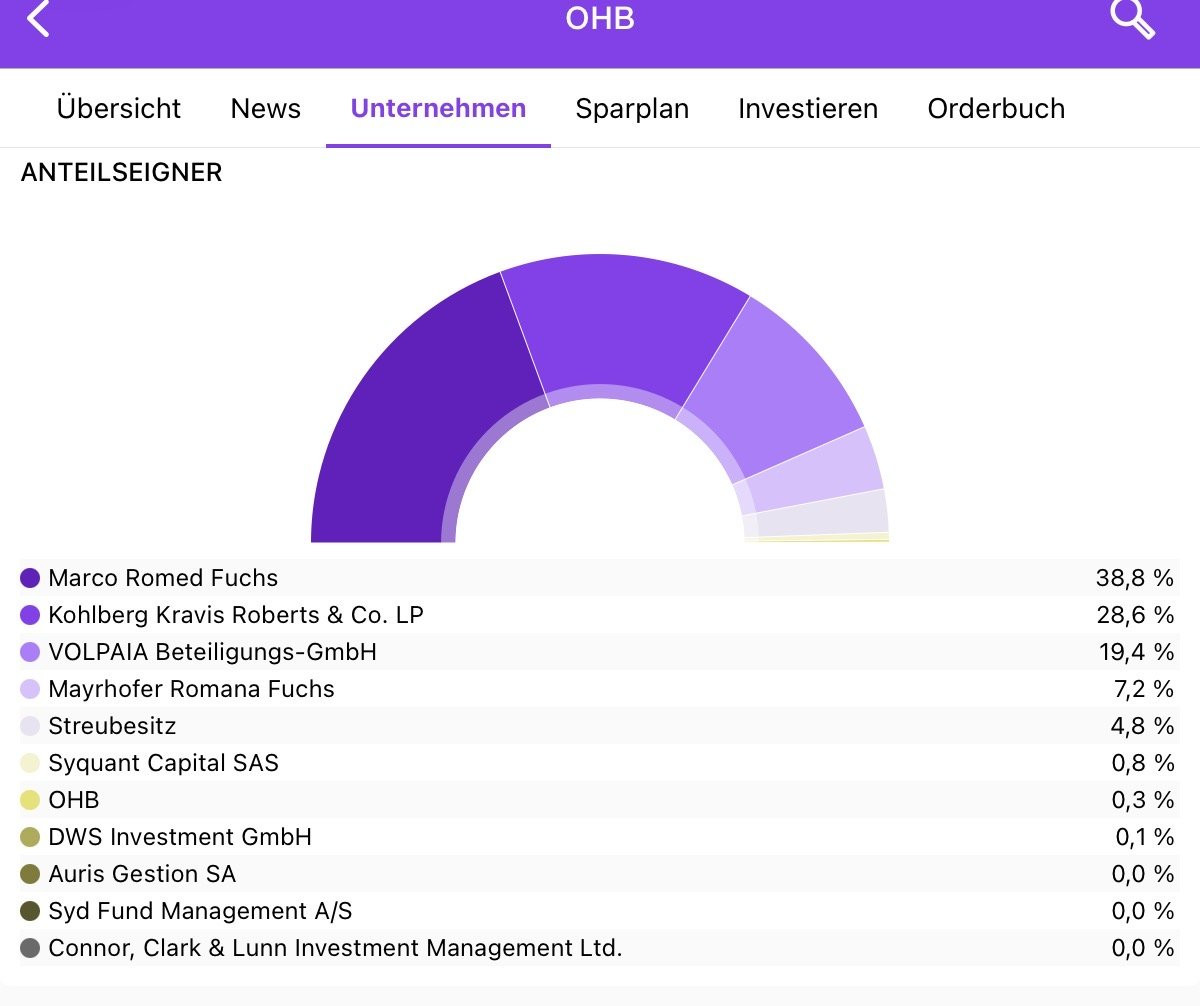Click the VOLPAIA Beteiligungs-GmbH color marker
The image size is (1200, 1006).
[x=28, y=652]
